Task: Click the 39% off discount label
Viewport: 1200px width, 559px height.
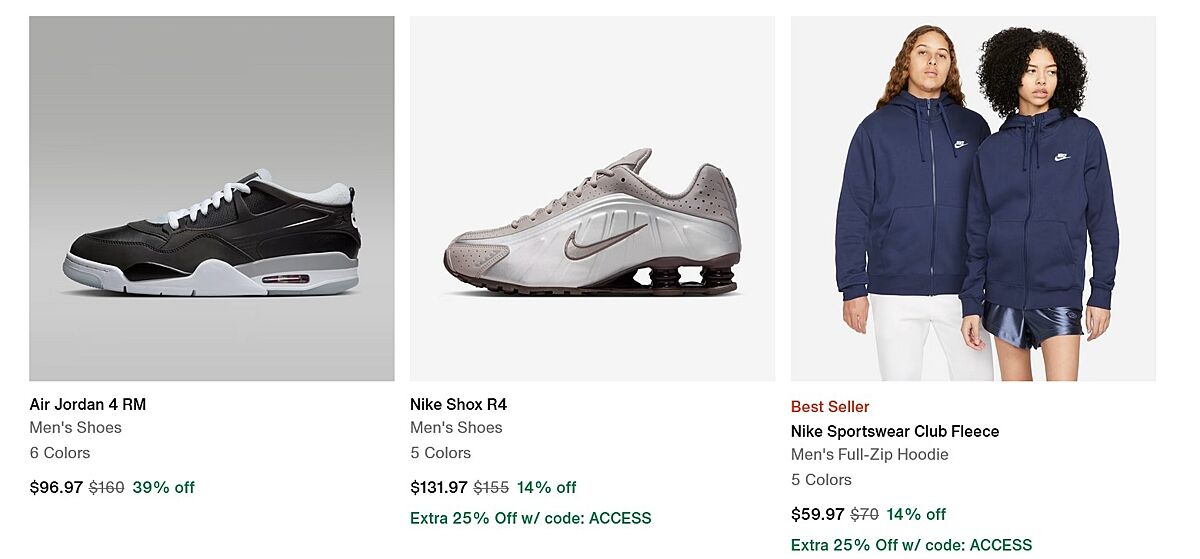Action: [164, 488]
